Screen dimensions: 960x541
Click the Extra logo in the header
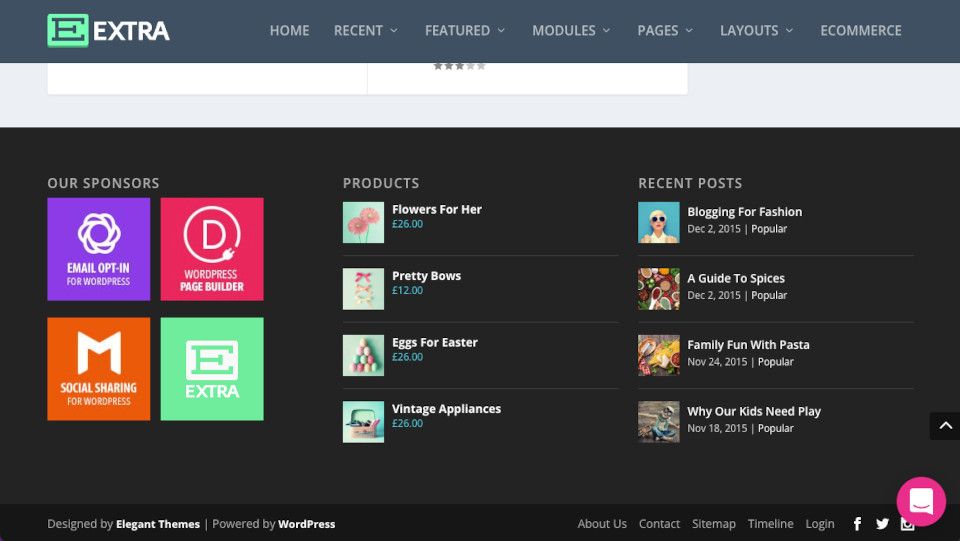(x=108, y=30)
